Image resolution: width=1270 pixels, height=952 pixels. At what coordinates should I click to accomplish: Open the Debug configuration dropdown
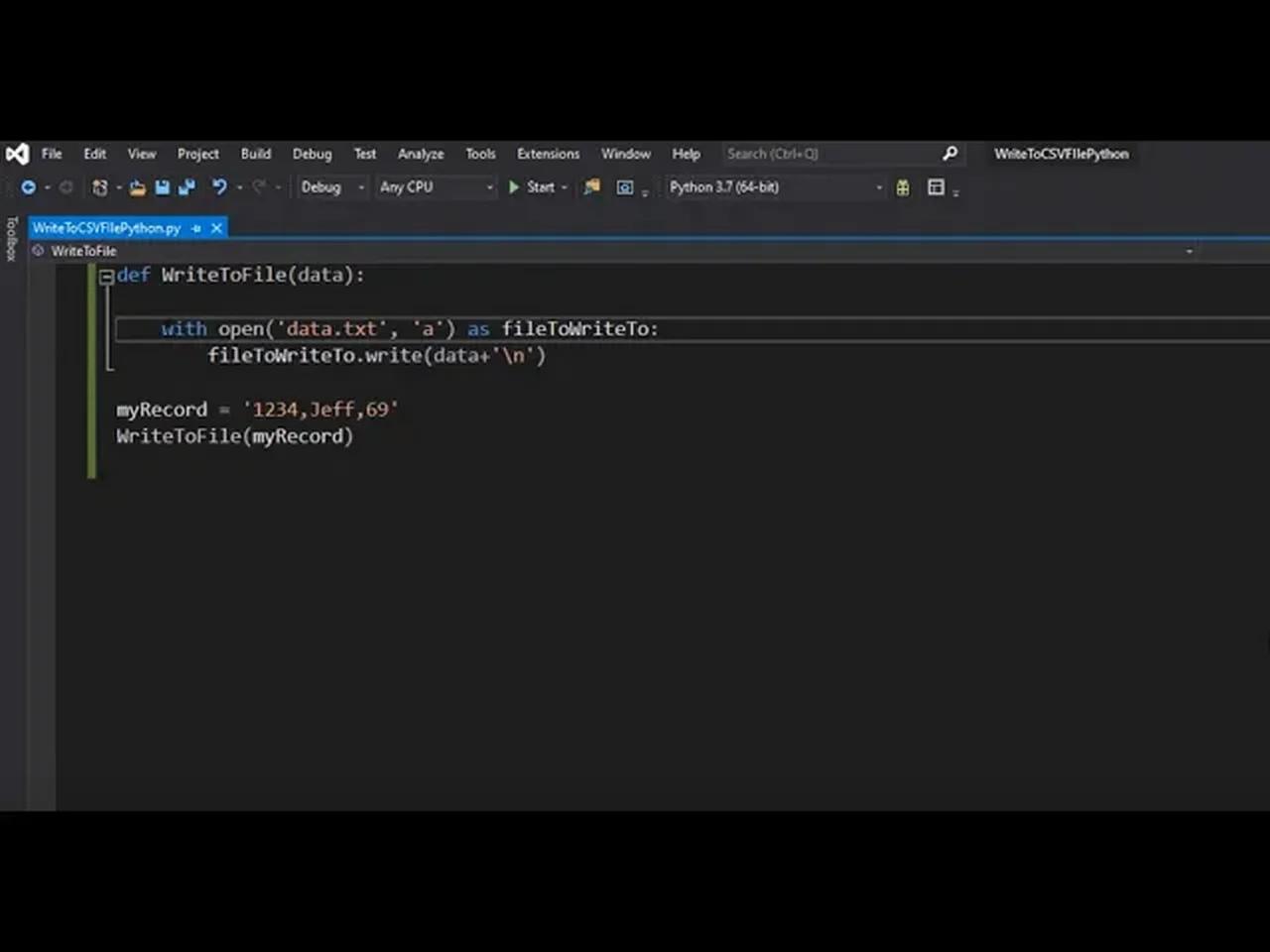[332, 186]
